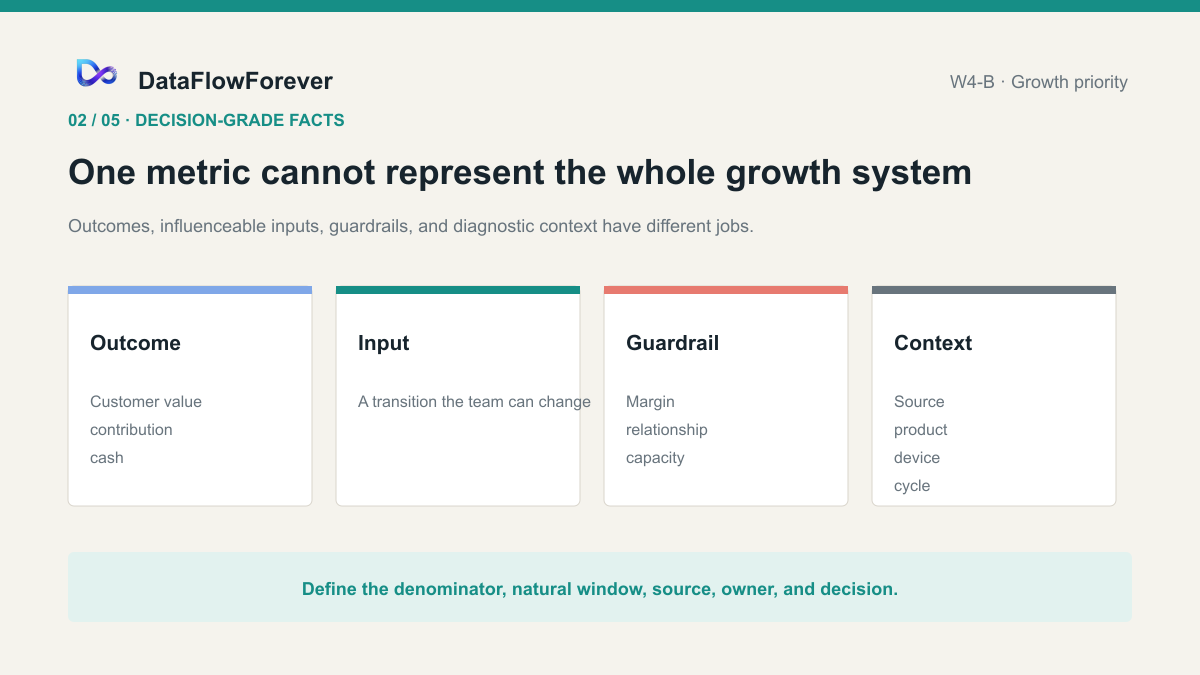Click the blue color bar atop the Outcome card
This screenshot has width=1200, height=675.
click(190, 290)
